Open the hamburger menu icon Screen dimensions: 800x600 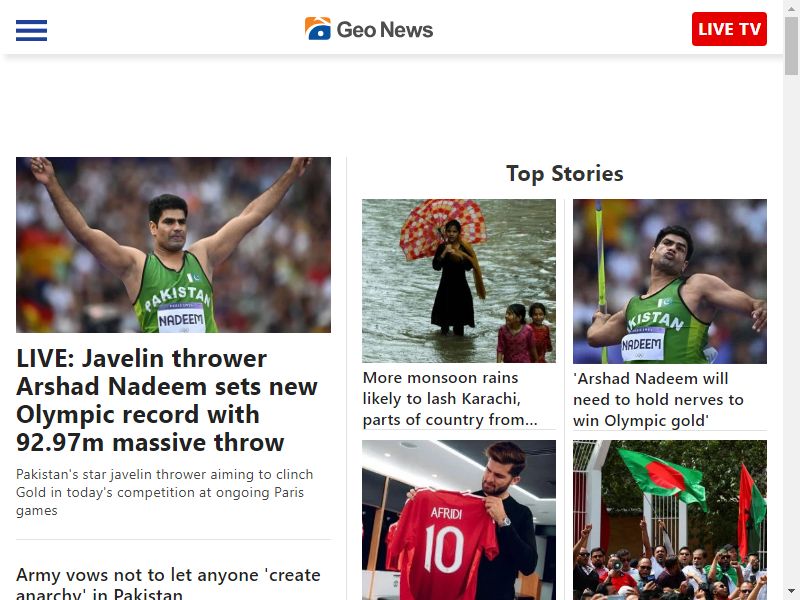point(31,30)
